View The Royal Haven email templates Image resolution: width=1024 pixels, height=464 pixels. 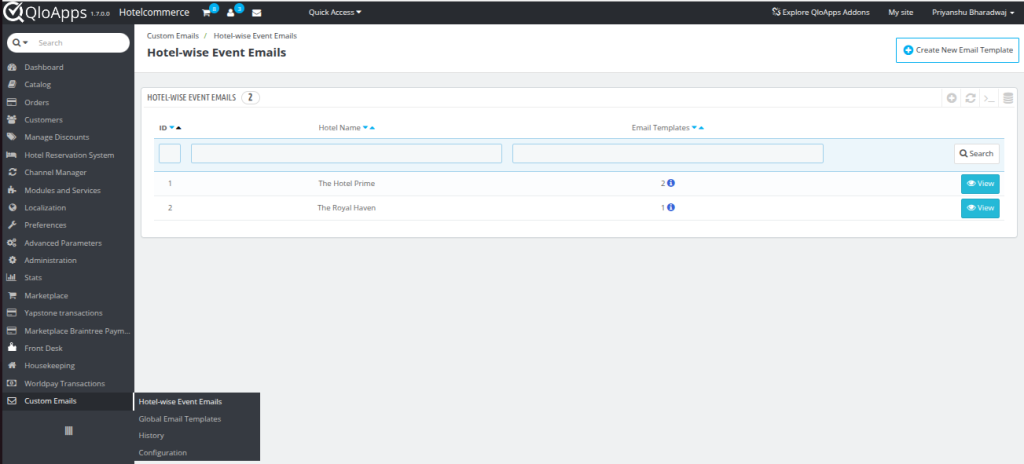[980, 208]
